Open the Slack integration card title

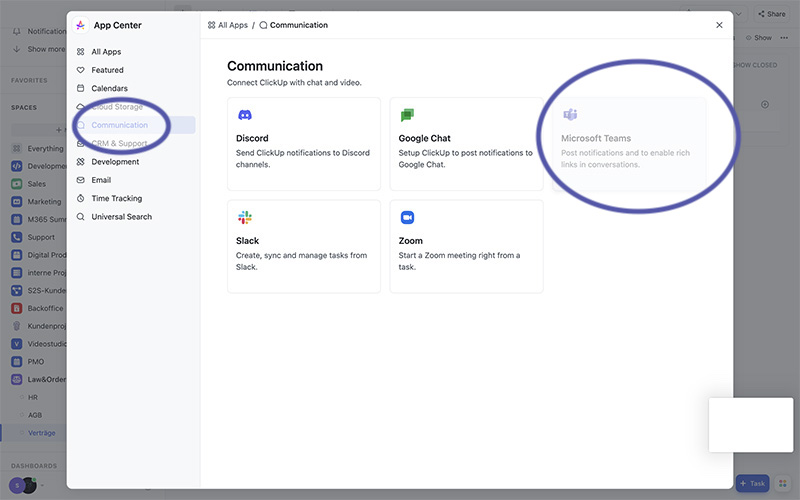[x=247, y=241]
